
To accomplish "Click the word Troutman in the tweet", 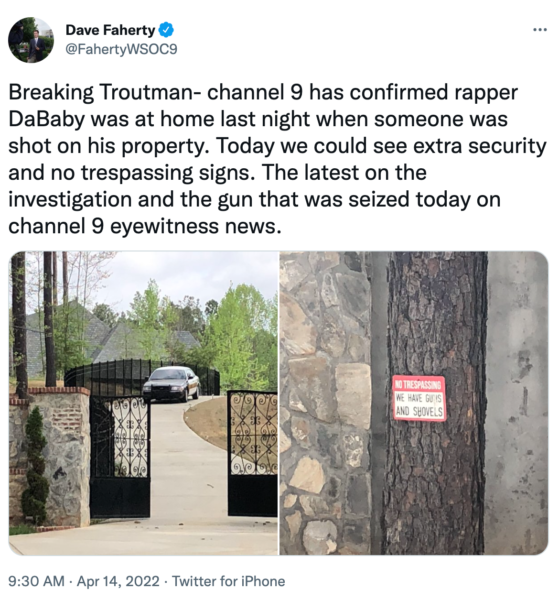I will (x=148, y=93).
